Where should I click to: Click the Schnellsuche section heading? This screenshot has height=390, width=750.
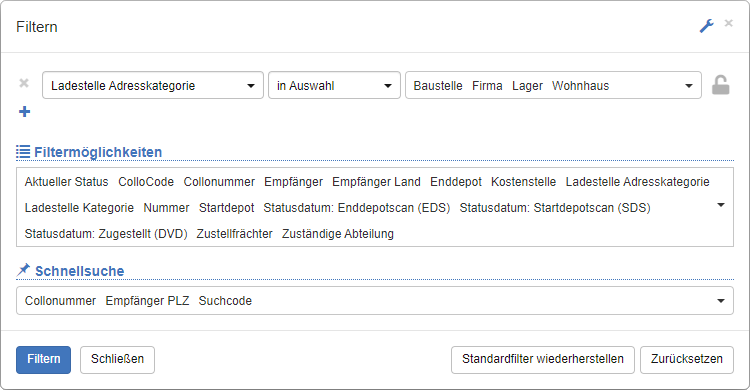coord(79,271)
